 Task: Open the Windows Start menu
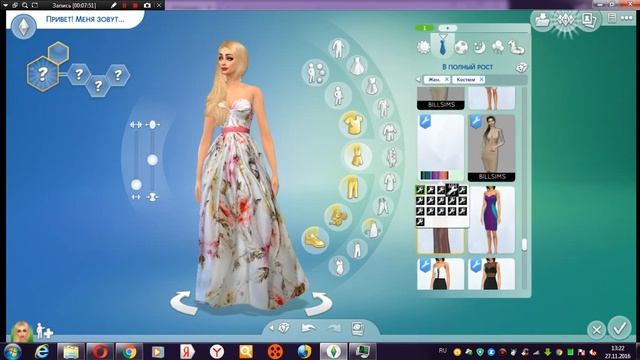[x=13, y=351]
